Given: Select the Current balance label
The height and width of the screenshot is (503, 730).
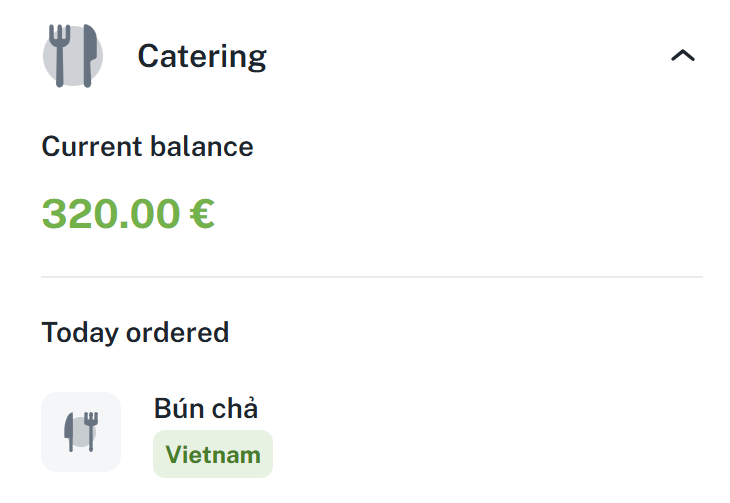Looking at the screenshot, I should [x=147, y=147].
